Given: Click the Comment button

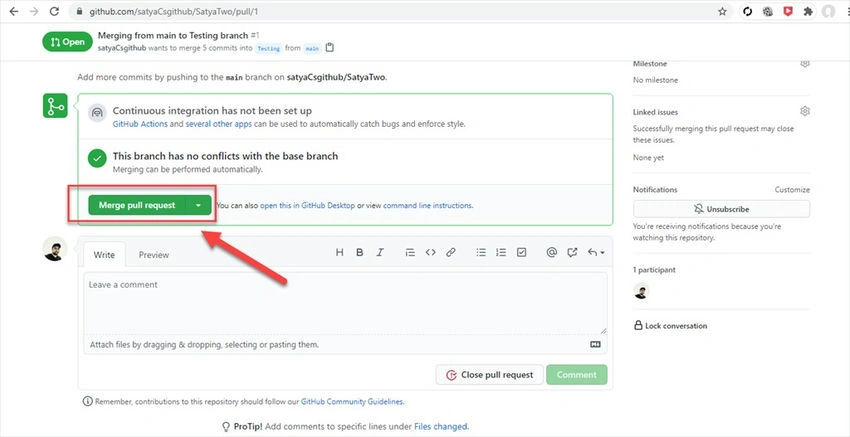Looking at the screenshot, I should [577, 375].
